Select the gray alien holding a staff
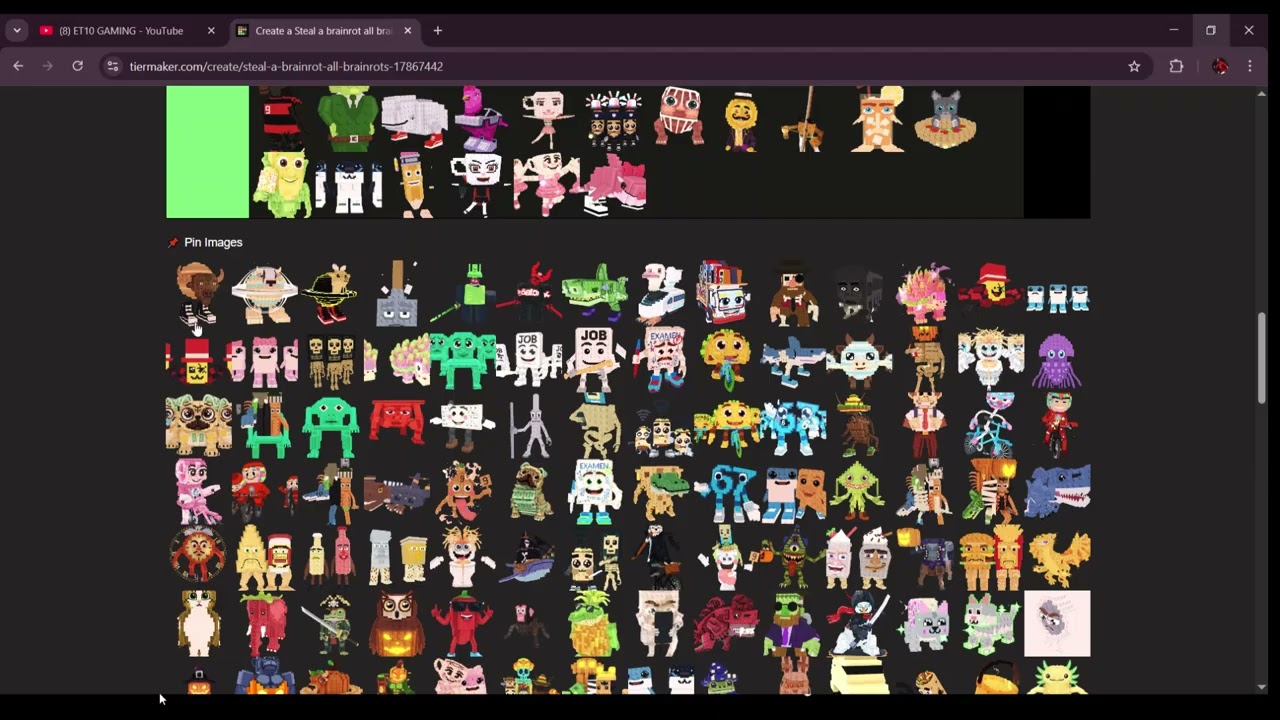Image resolution: width=1280 pixels, height=720 pixels. pos(529,426)
